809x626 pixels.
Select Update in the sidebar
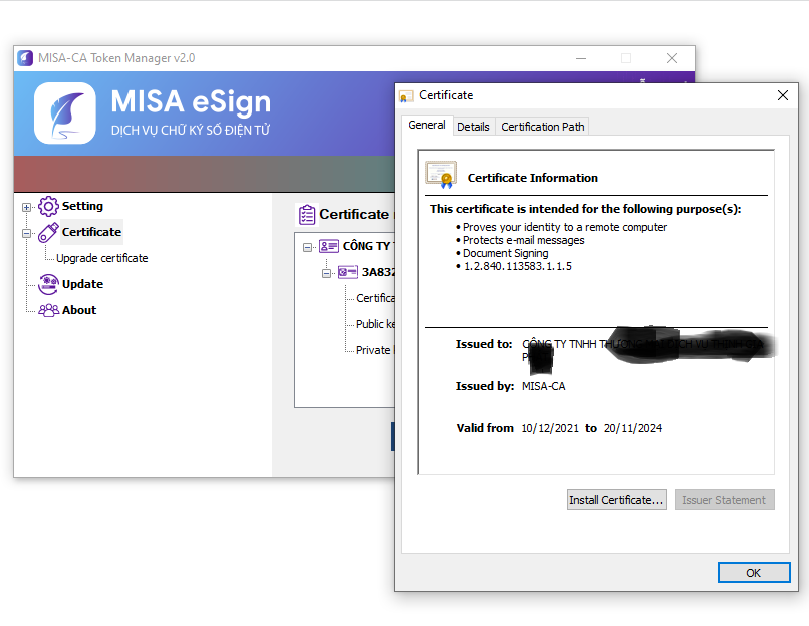click(82, 284)
